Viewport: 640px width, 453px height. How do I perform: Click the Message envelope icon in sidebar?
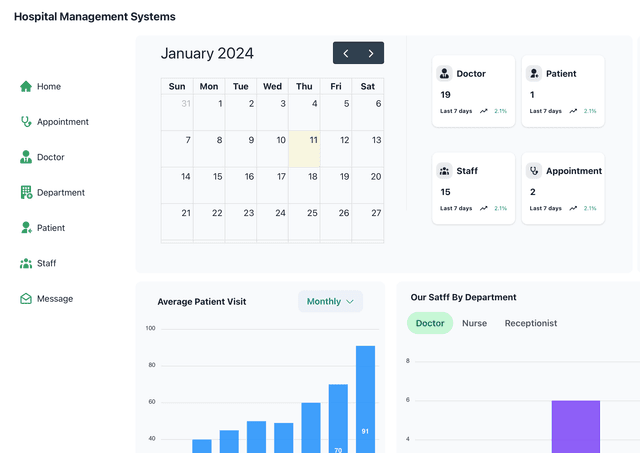pos(26,299)
